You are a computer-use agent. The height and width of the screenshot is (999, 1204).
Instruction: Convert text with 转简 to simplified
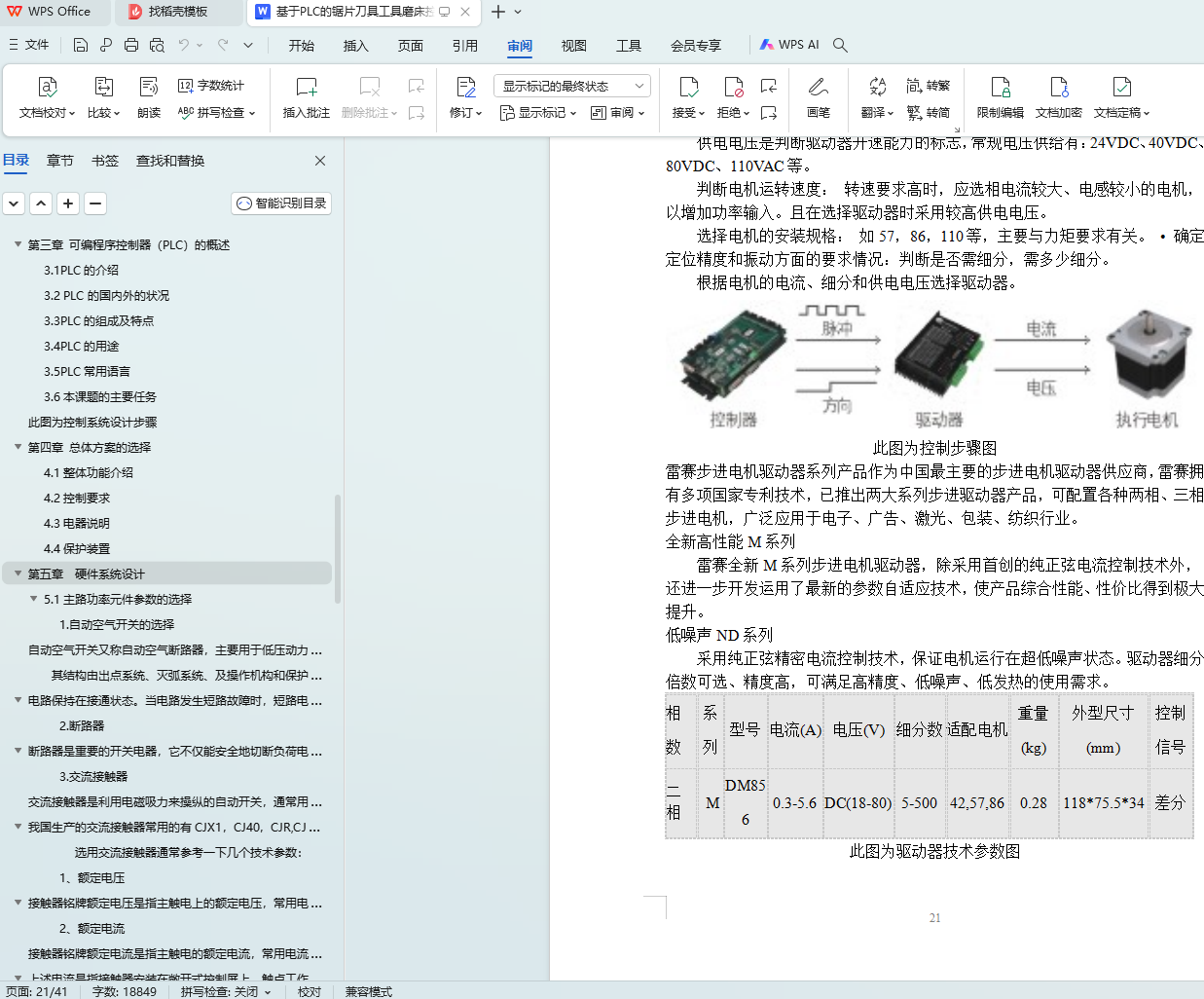(929, 113)
